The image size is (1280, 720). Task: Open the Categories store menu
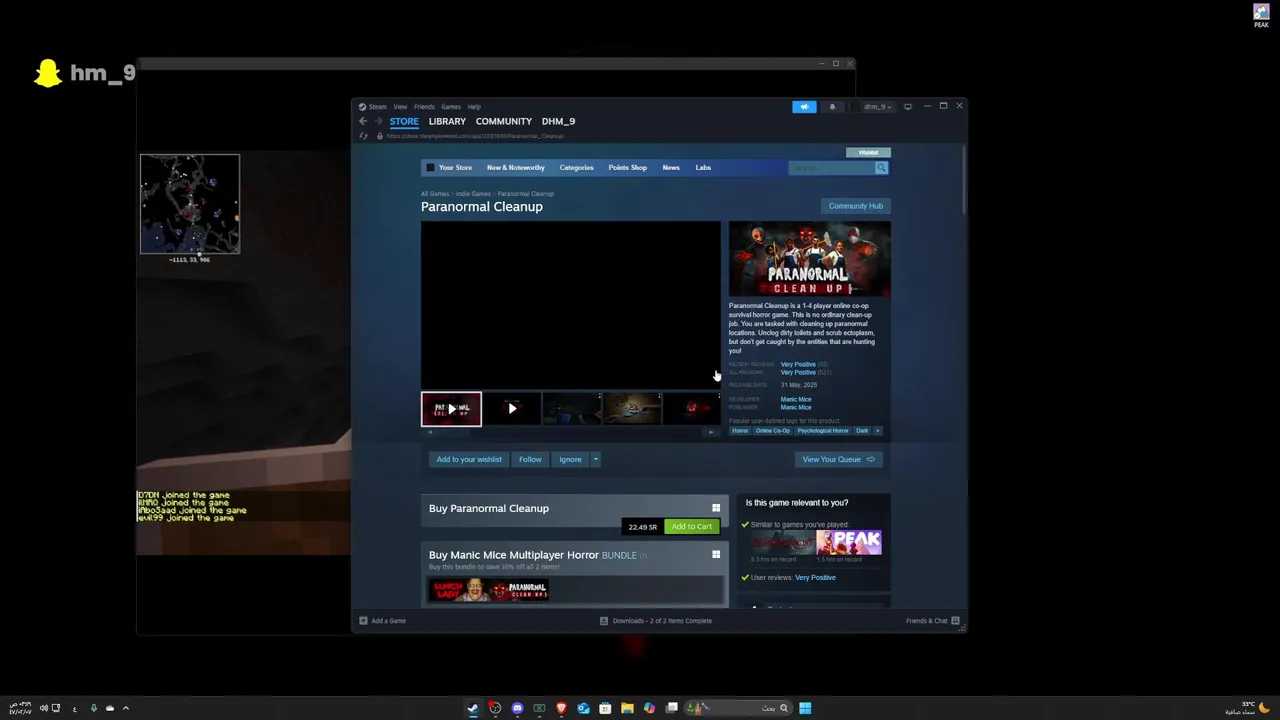[576, 168]
